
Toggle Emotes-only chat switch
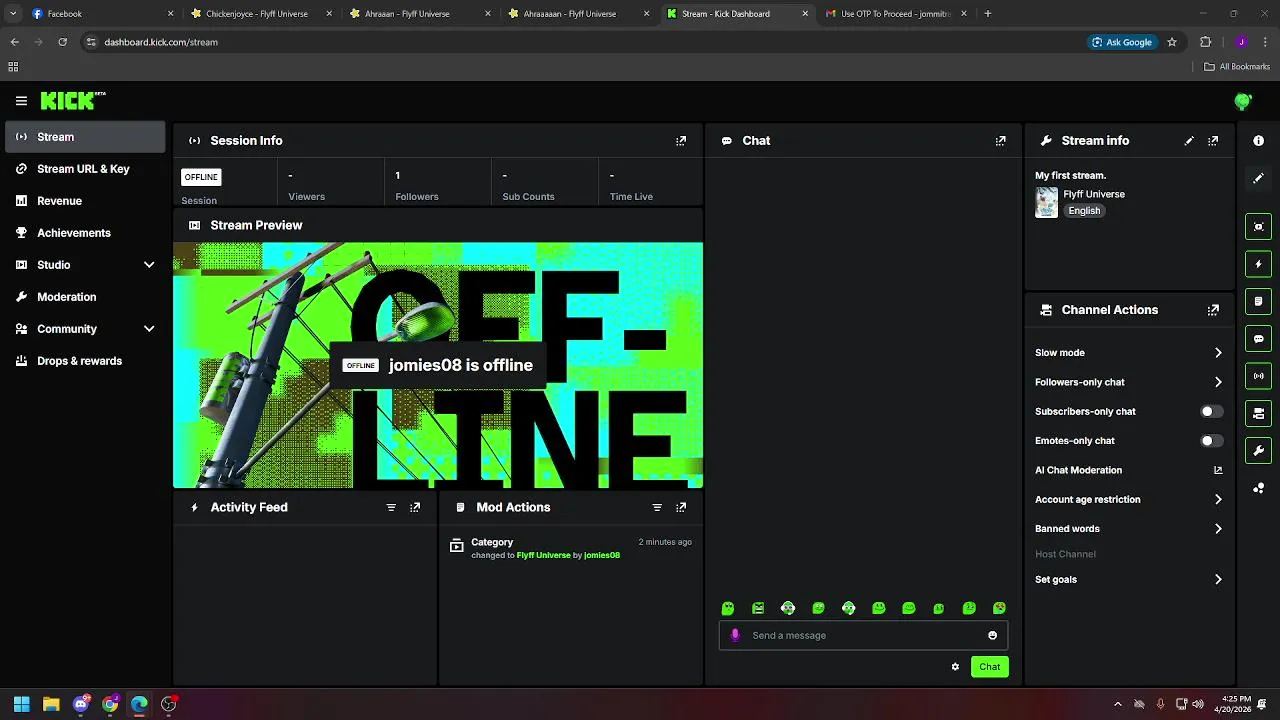coord(1211,440)
